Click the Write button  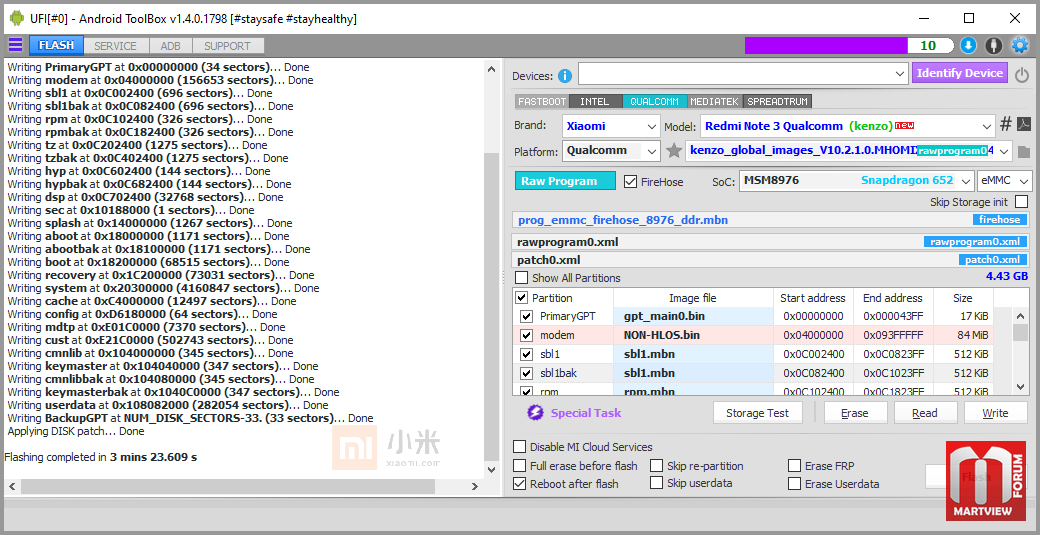995,413
